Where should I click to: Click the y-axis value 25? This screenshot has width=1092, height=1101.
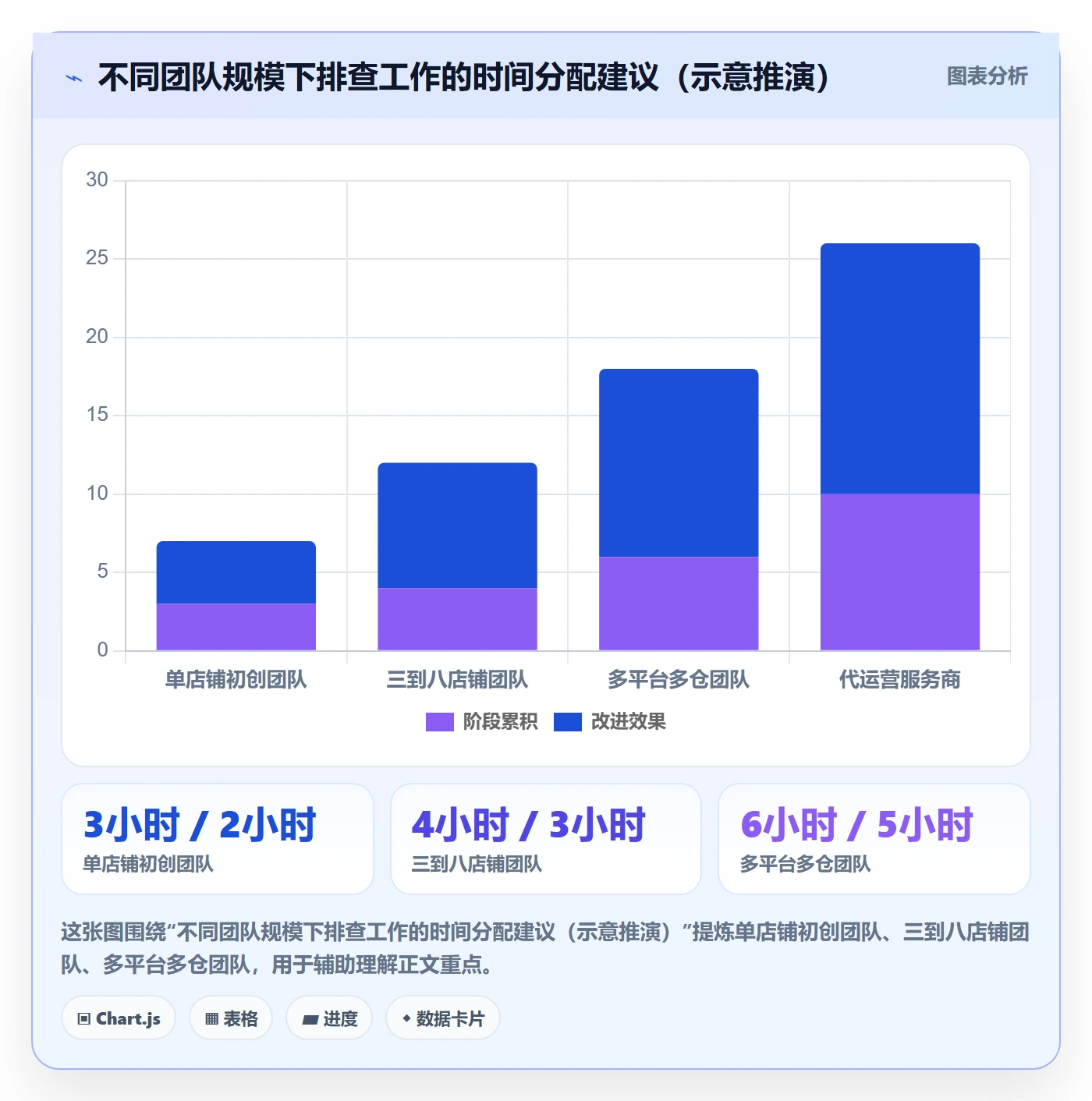(x=97, y=258)
